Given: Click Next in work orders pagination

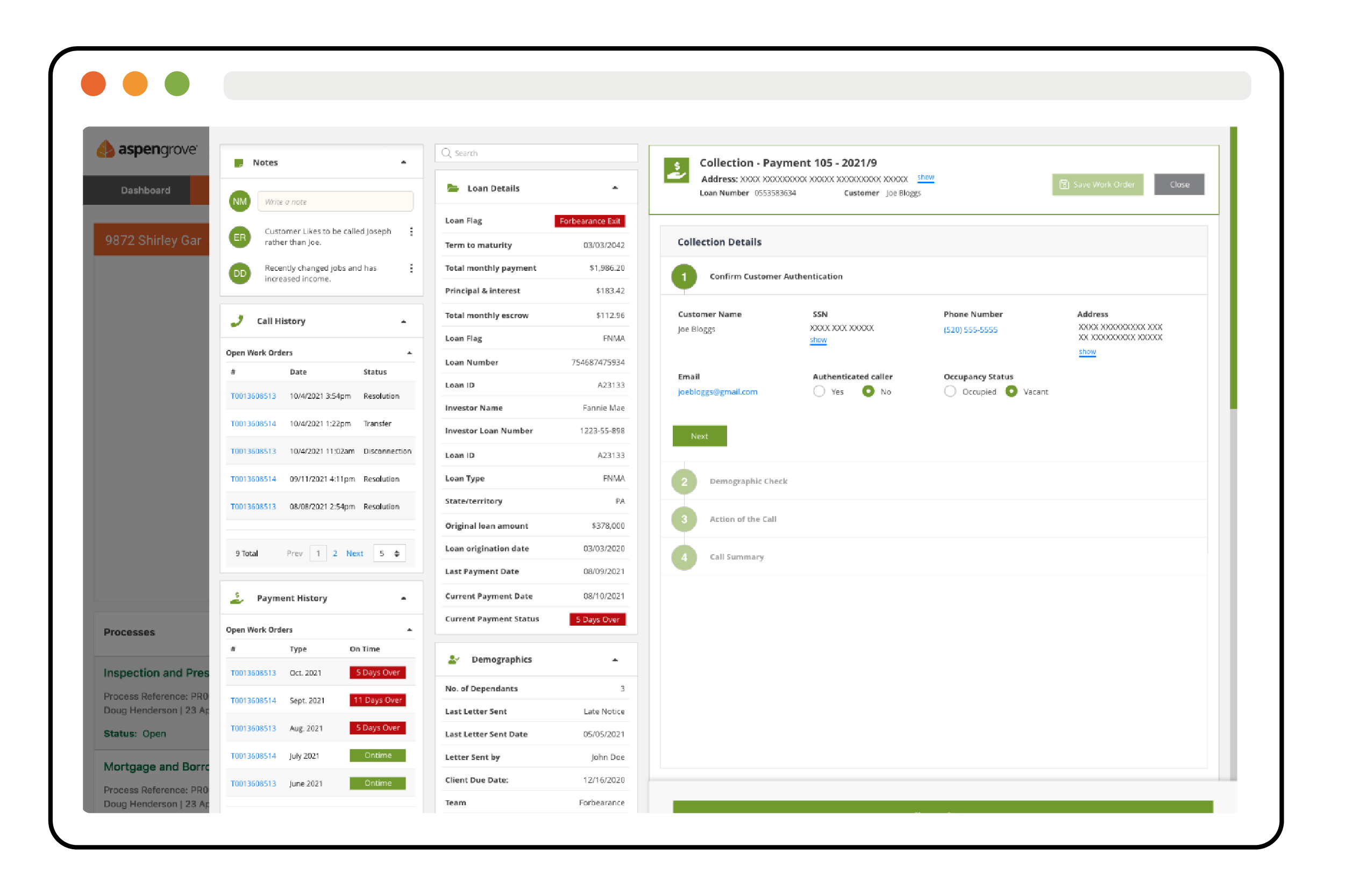Looking at the screenshot, I should [354, 553].
